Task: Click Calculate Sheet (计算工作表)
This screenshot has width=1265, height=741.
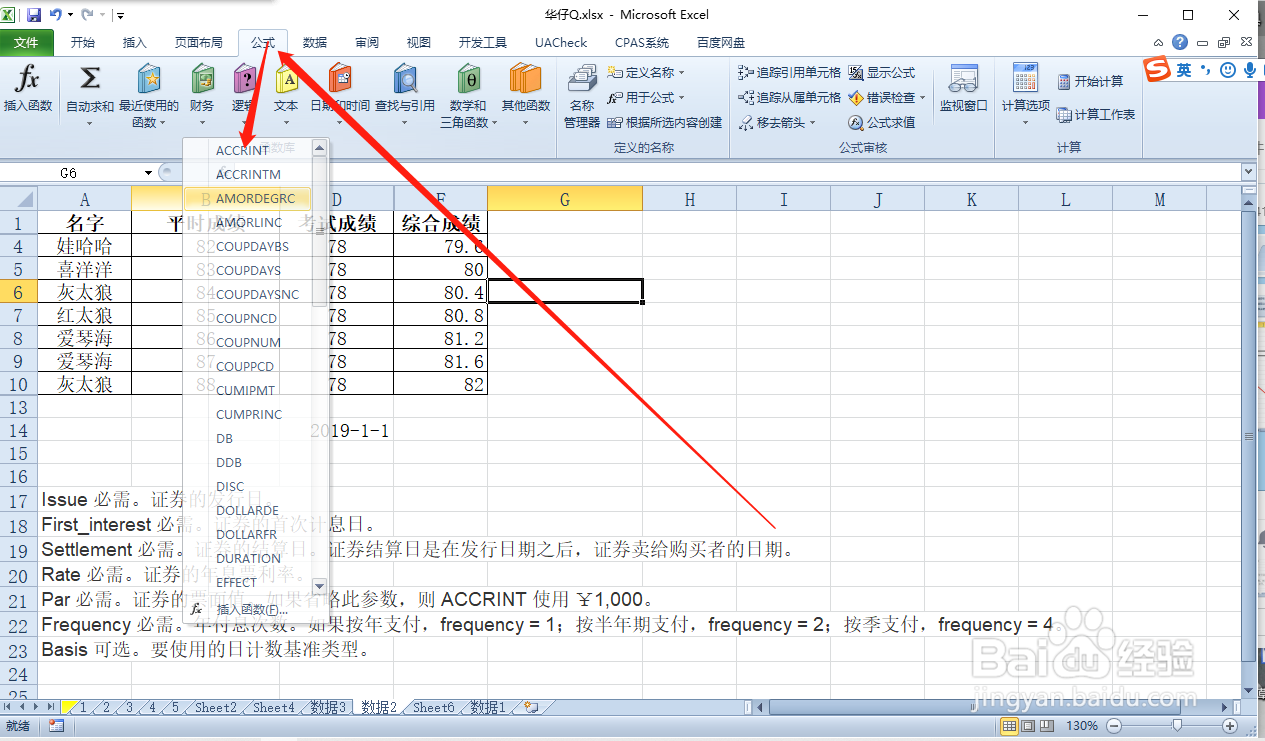Action: coord(1096,115)
